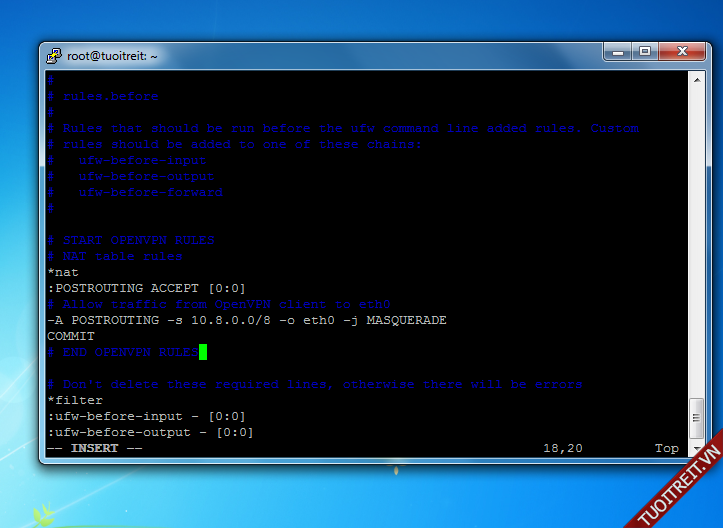Click the :ufw-before-output line
This screenshot has height=528, width=723.
pyautogui.click(x=150, y=432)
